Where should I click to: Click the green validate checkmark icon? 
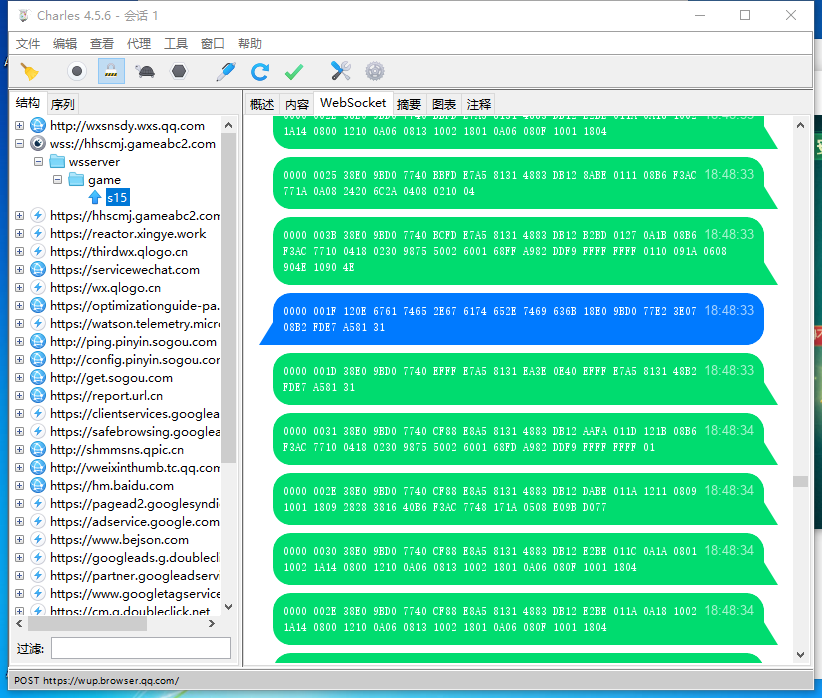click(x=294, y=71)
